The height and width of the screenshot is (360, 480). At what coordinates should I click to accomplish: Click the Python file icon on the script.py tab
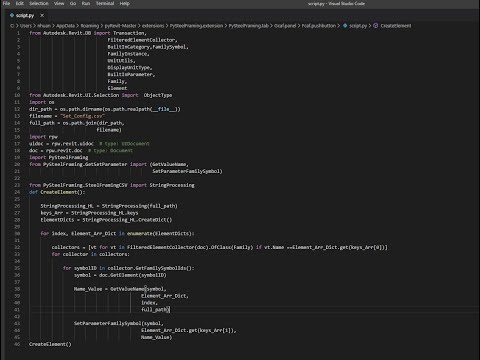click(x=12, y=15)
